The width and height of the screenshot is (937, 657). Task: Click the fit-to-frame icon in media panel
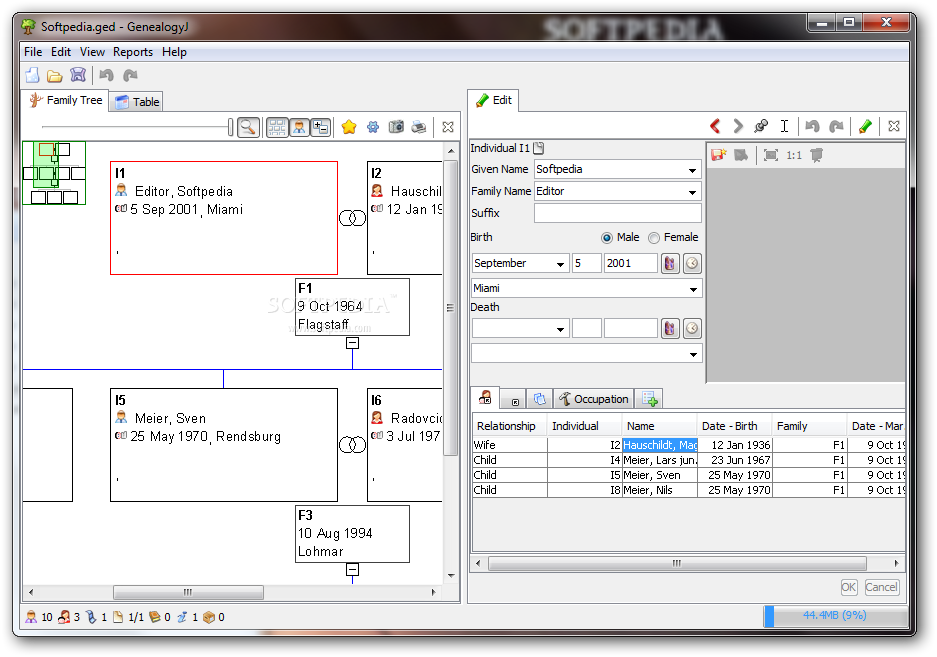coord(771,155)
